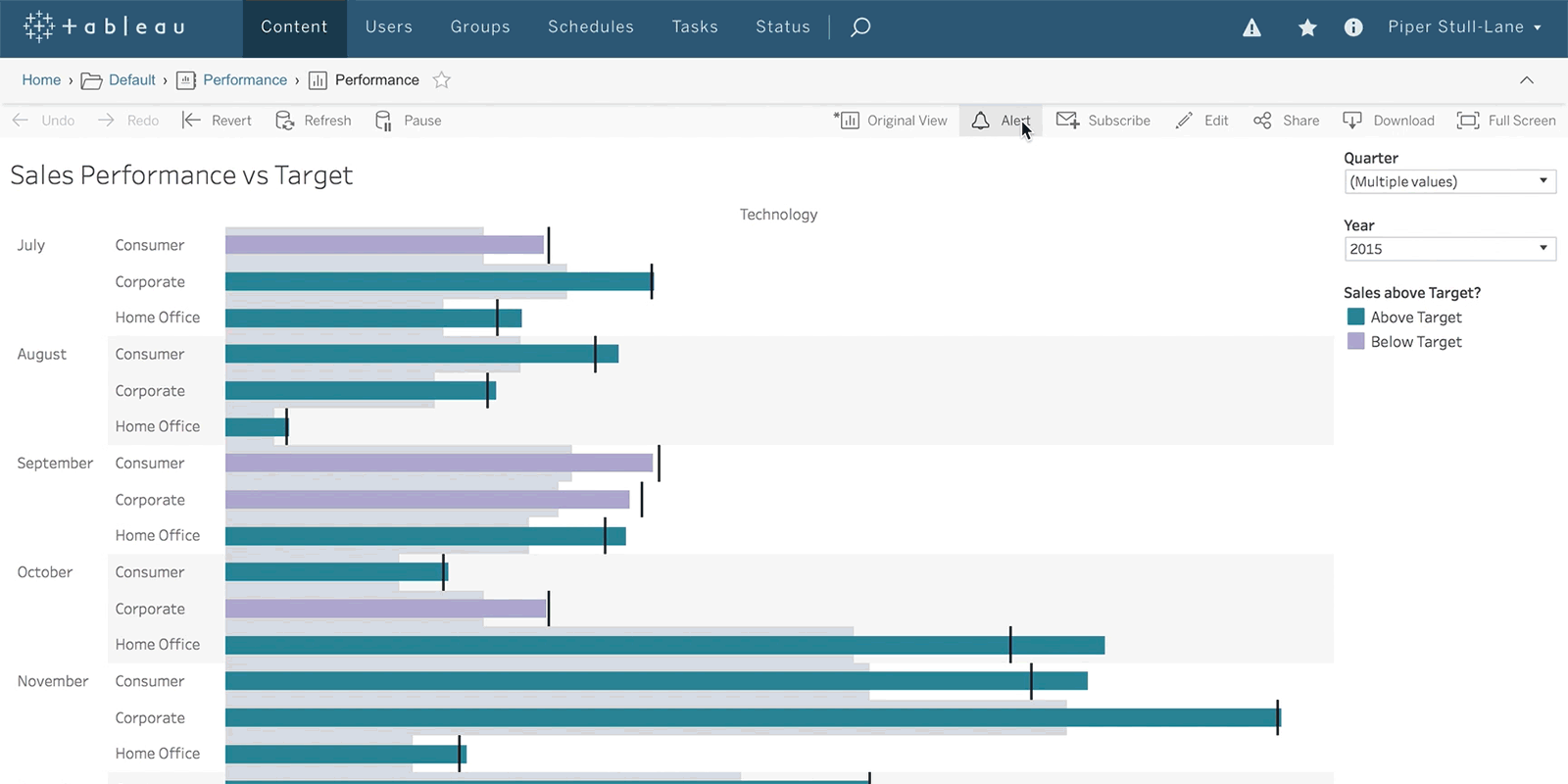Collapse the header with chevron up
This screenshot has height=784, width=1568.
point(1527,80)
